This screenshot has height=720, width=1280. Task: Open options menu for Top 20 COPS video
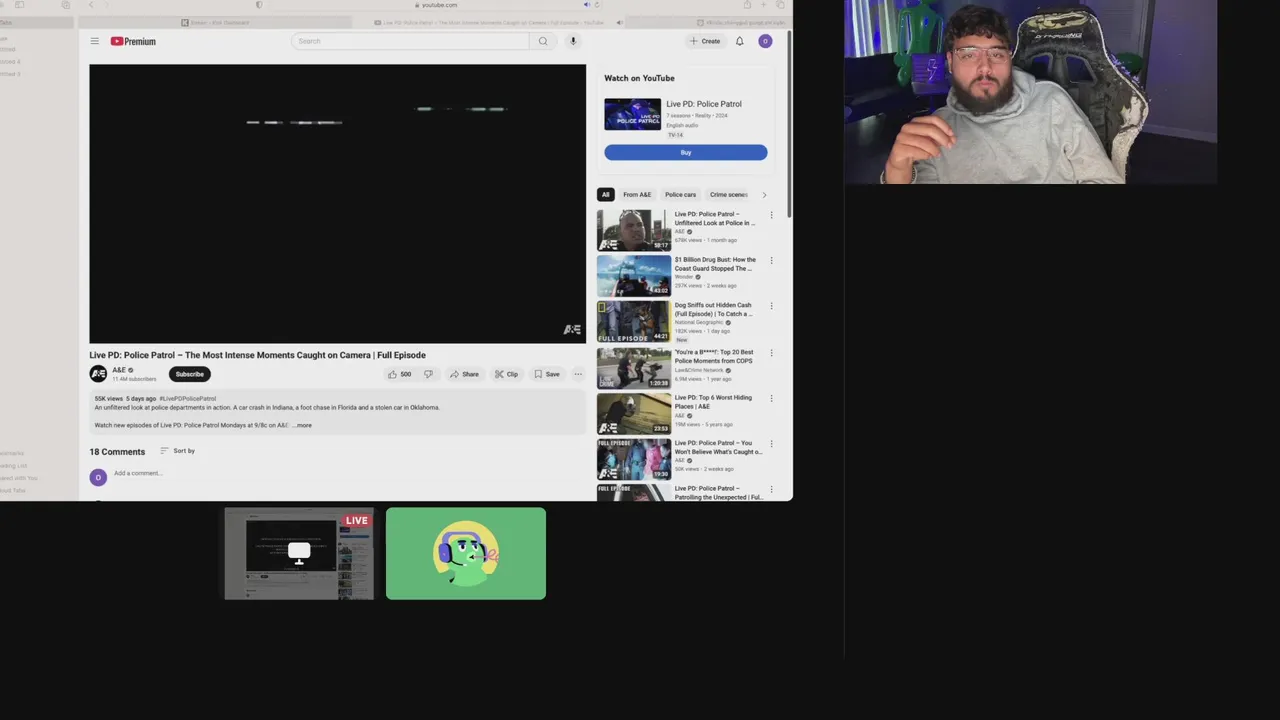(x=771, y=353)
